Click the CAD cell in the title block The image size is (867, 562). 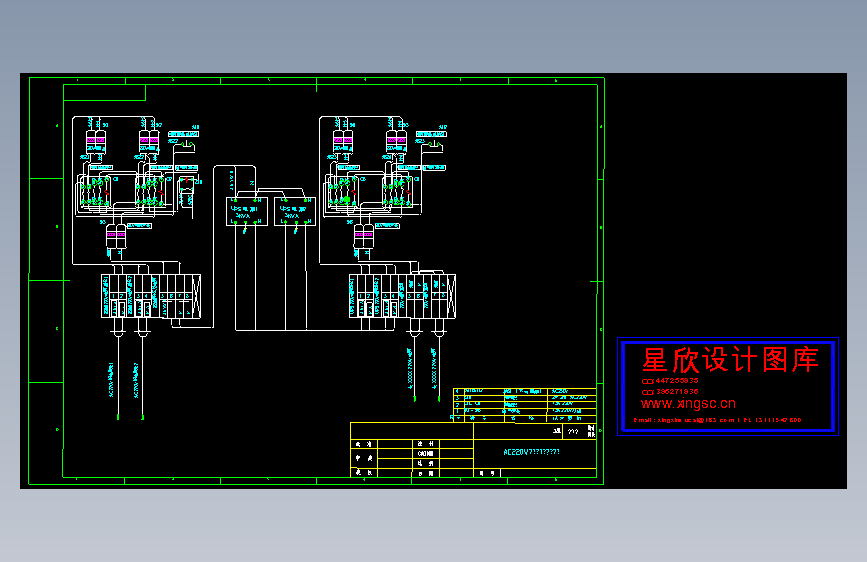point(425,454)
